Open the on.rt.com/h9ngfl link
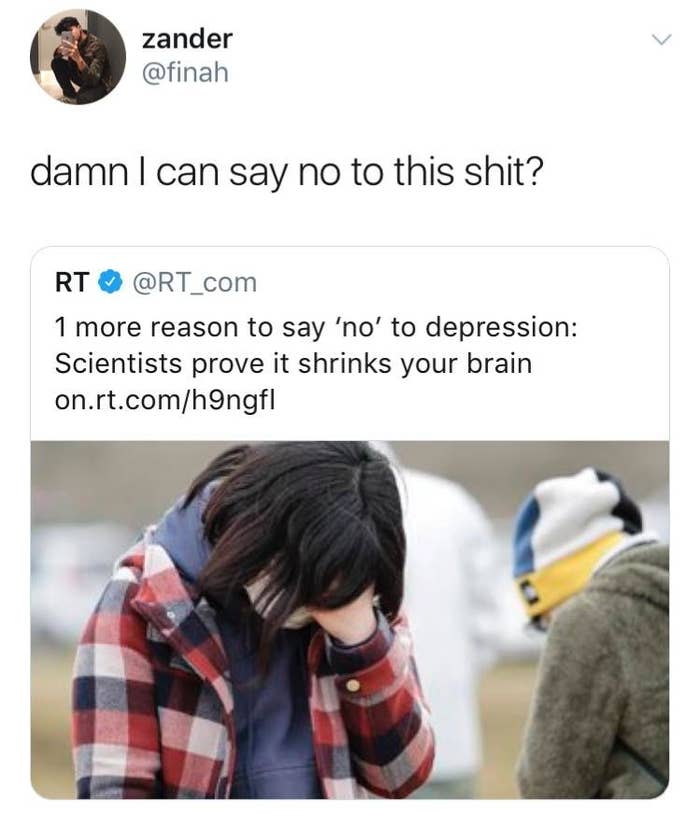Image resolution: width=700 pixels, height=813 pixels. (165, 400)
